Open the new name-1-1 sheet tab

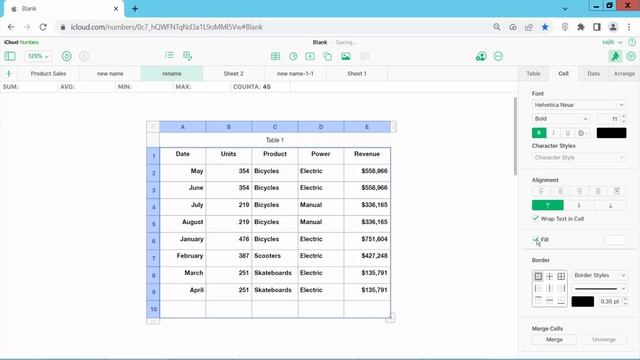click(295, 73)
